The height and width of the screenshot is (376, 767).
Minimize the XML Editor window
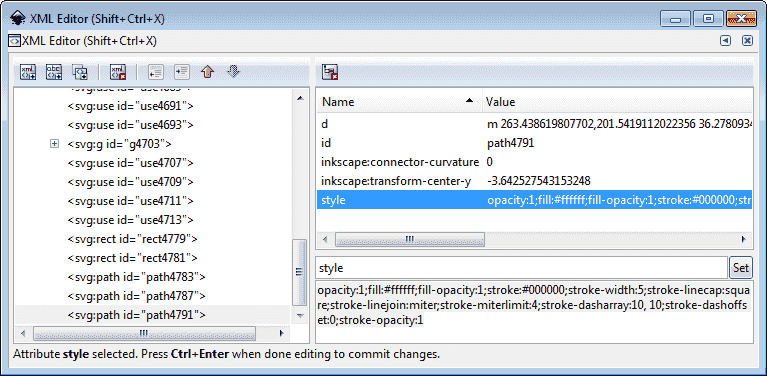677,19
